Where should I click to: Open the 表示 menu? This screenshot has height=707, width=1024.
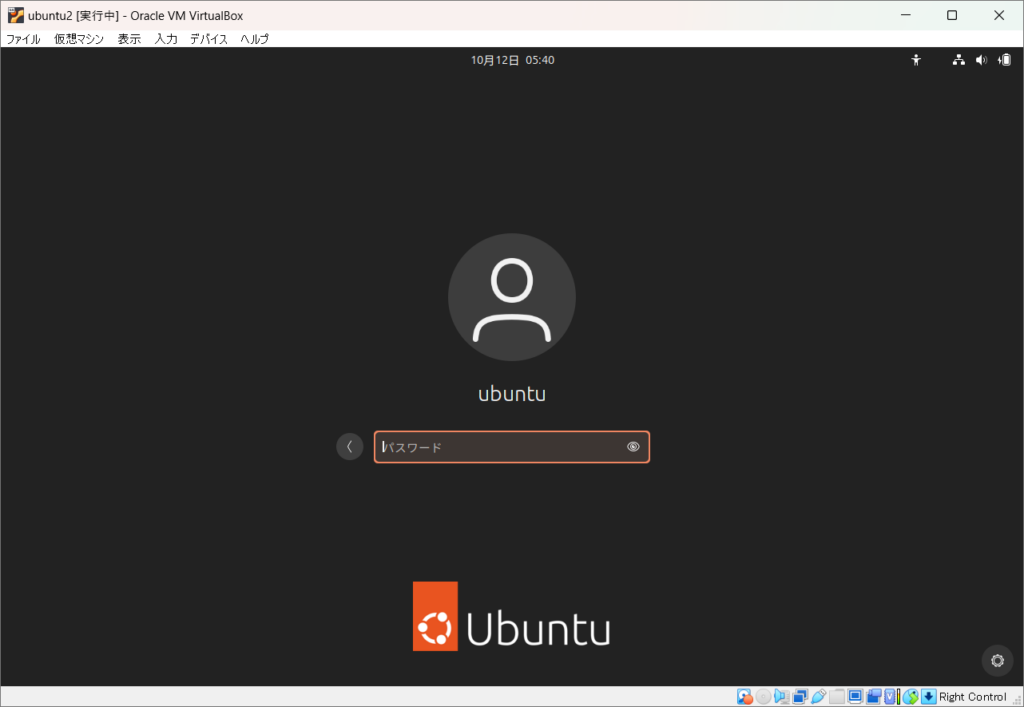(129, 39)
